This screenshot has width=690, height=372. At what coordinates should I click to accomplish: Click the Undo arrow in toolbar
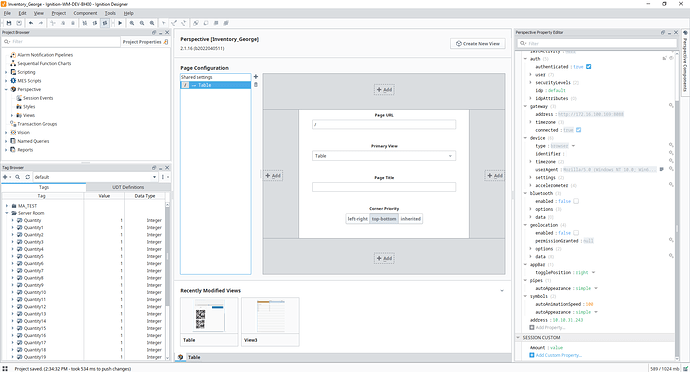point(31,23)
